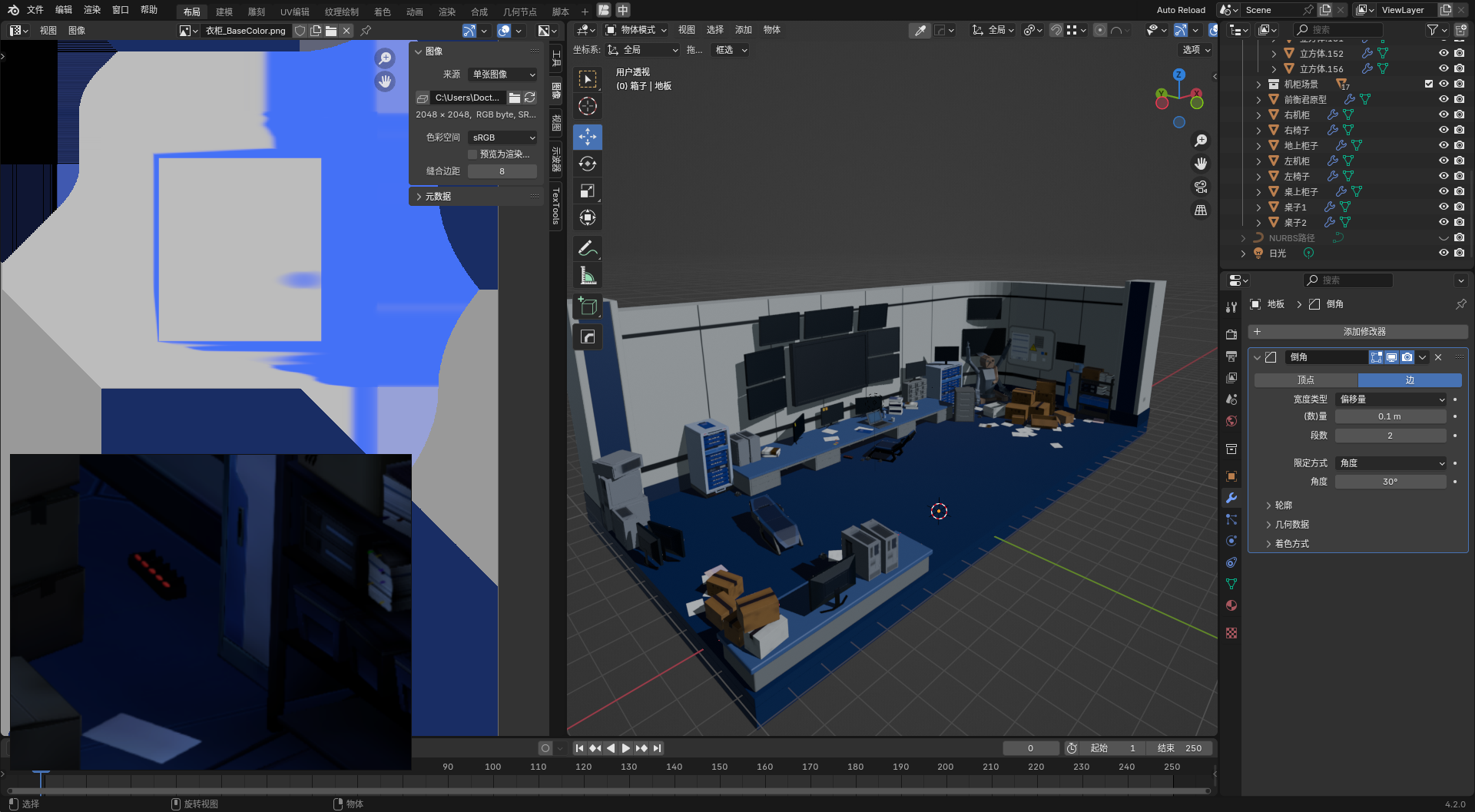Open the 色彩空间 sRGB dropdown

(503, 138)
